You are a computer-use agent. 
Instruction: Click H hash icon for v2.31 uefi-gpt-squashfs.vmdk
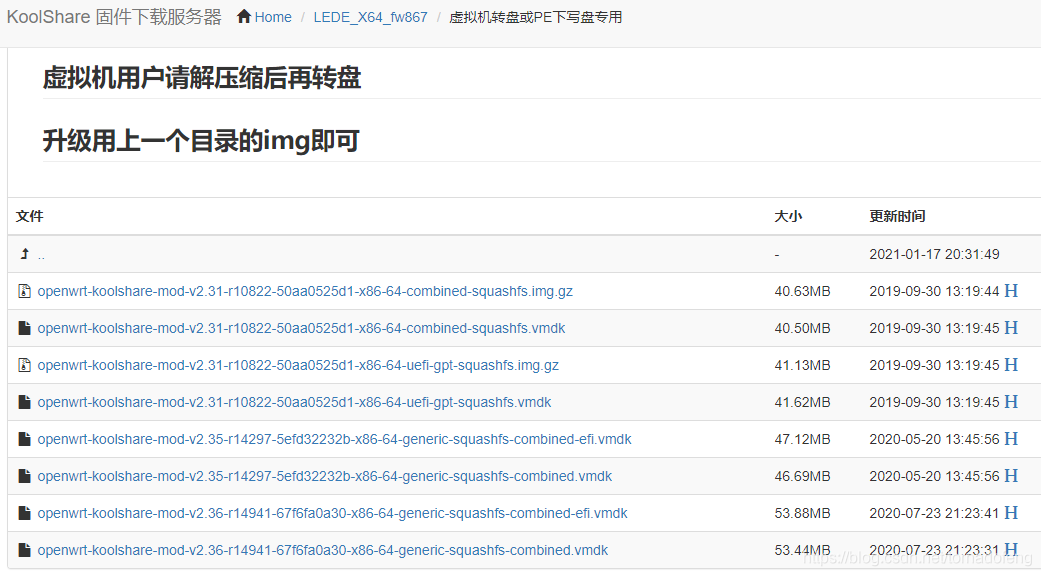[x=1011, y=402]
